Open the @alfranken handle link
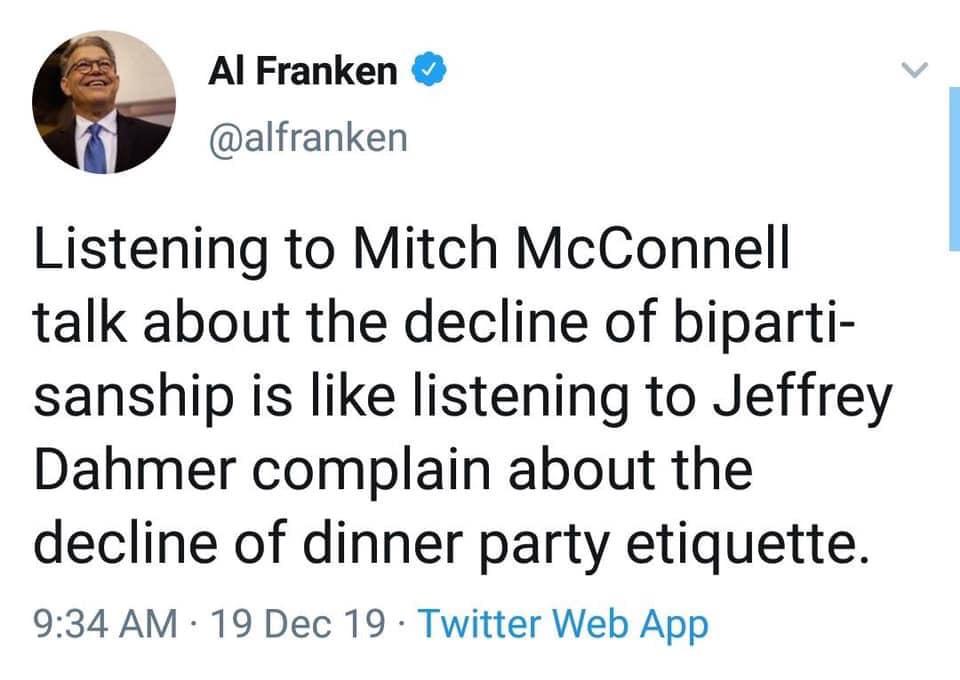The width and height of the screenshot is (960, 680). coord(308,138)
